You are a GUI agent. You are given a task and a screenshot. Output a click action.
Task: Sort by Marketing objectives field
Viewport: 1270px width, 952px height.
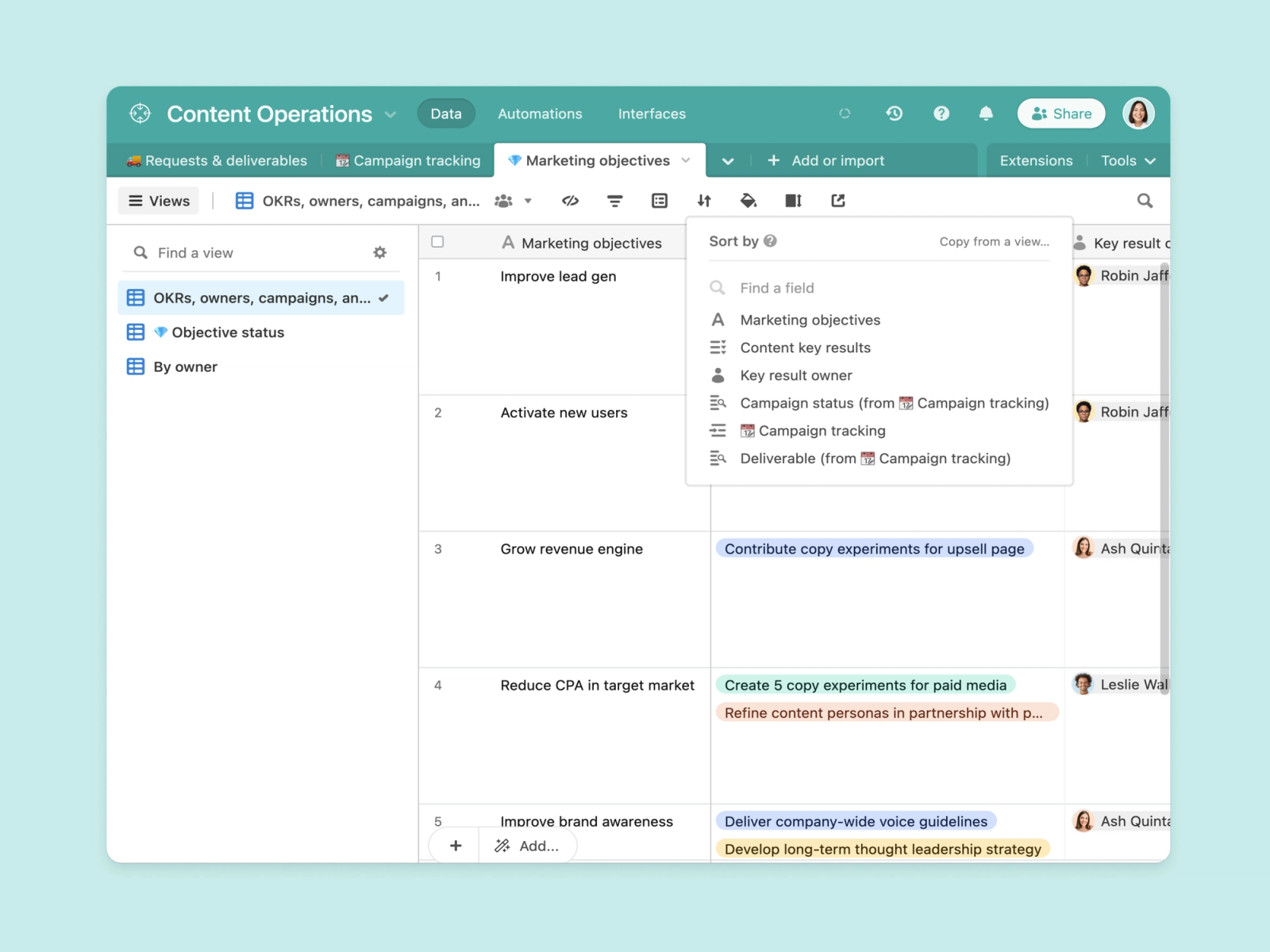point(879,320)
